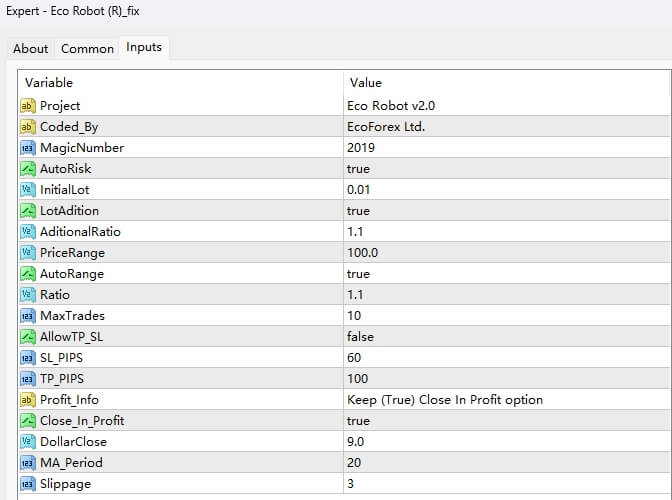Click the string icon beside Project
Screen dimensions: 672x500
pyautogui.click(x=28, y=105)
